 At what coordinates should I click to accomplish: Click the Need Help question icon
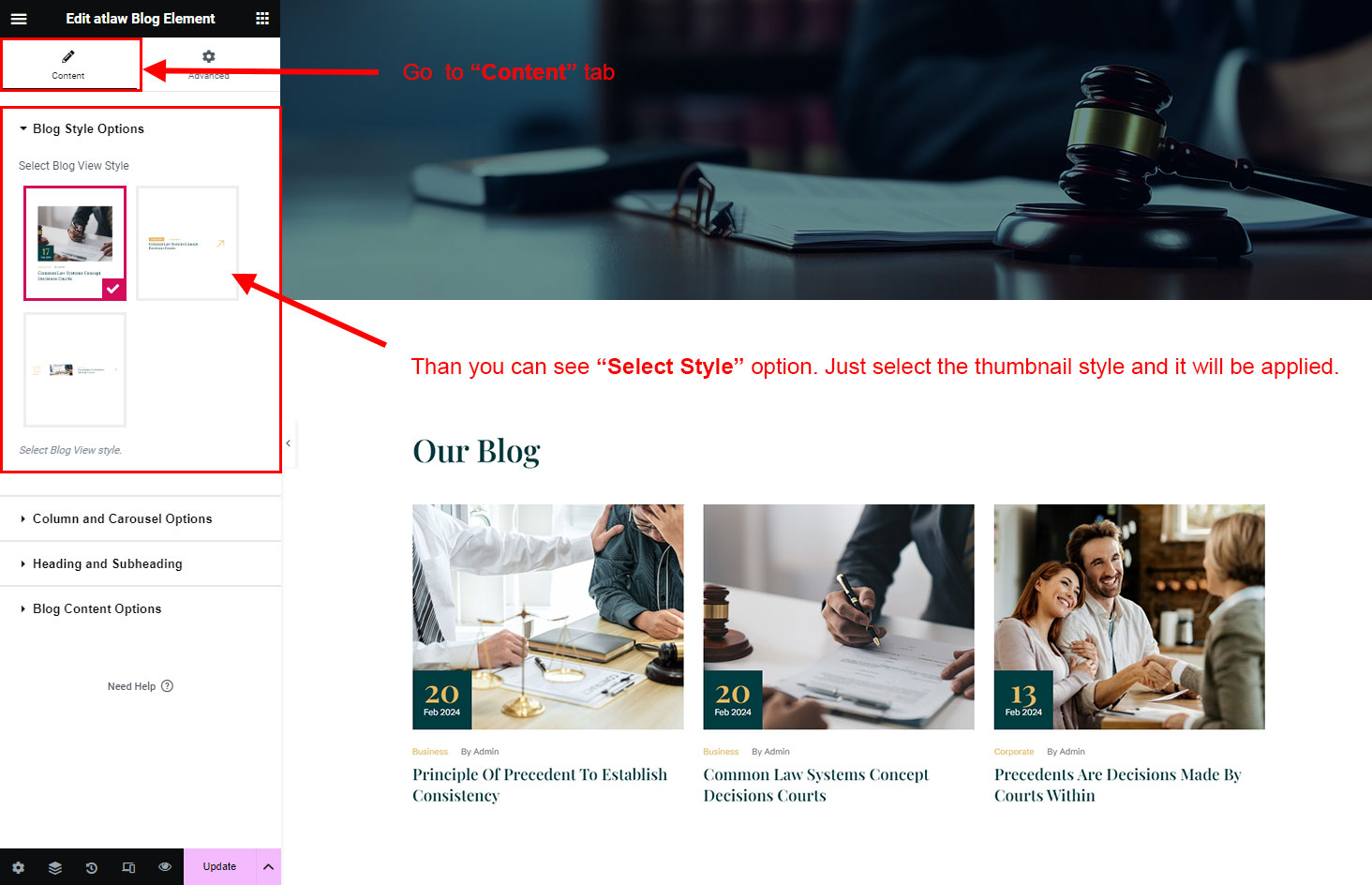[167, 686]
